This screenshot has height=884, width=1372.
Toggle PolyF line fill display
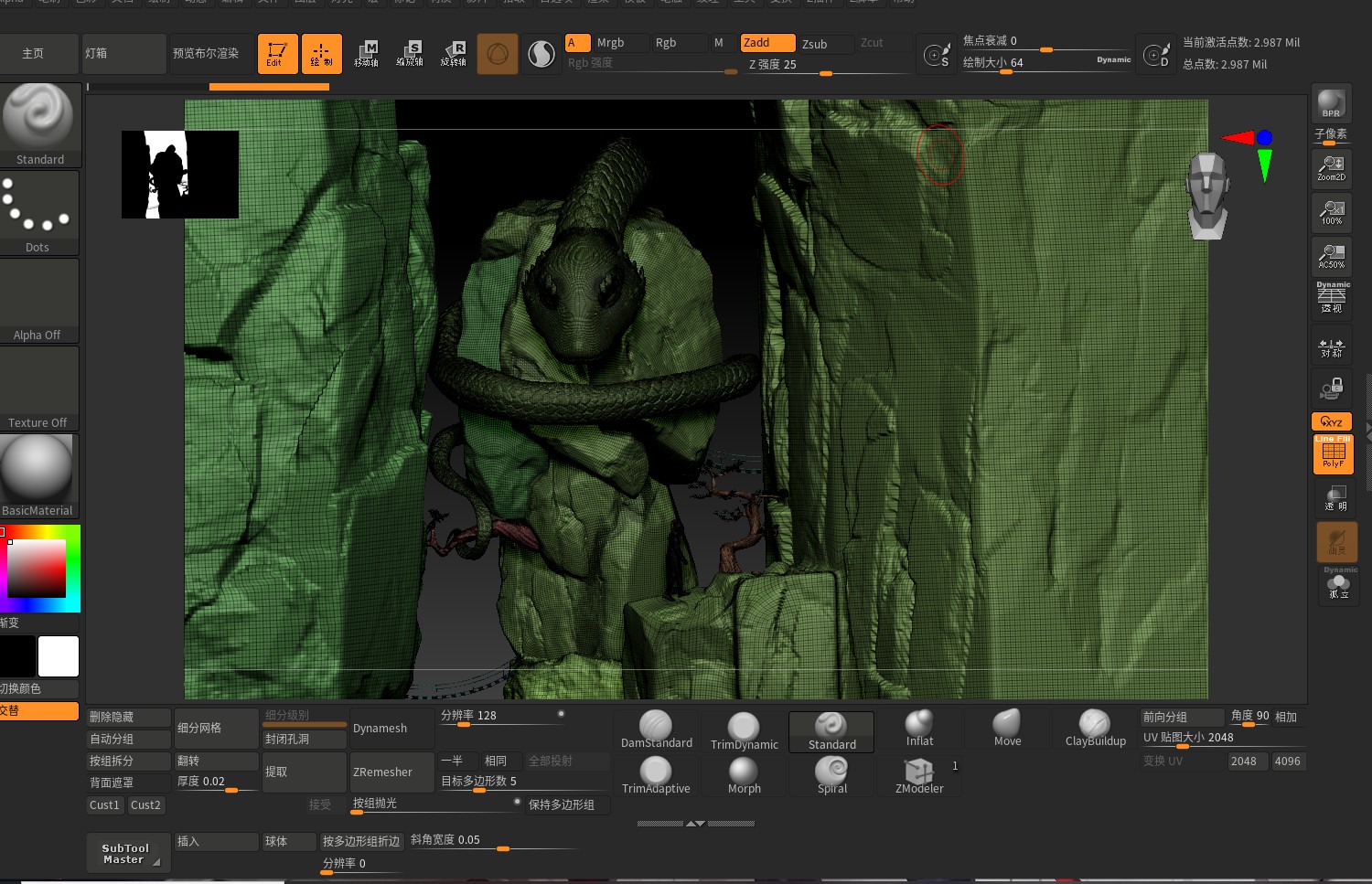click(x=1333, y=454)
